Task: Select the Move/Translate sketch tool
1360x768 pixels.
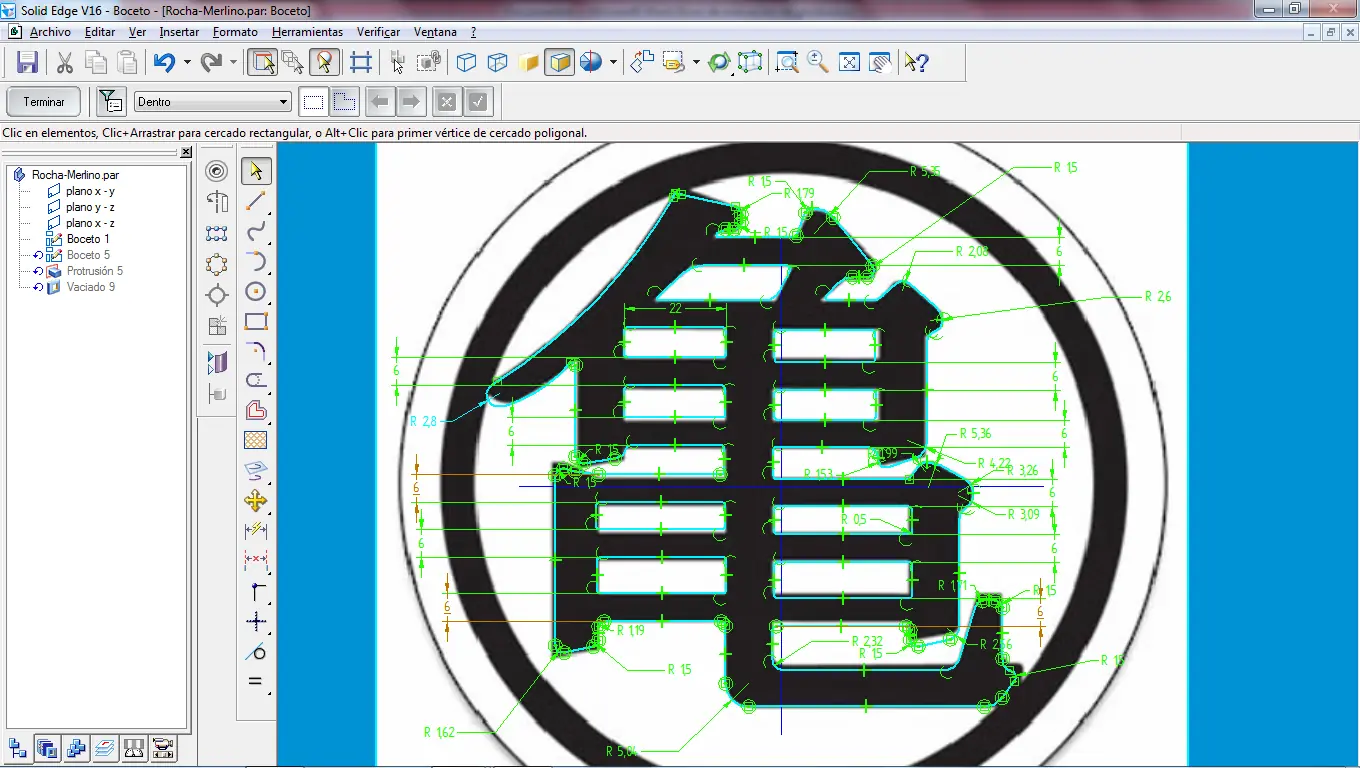Action: click(x=256, y=501)
